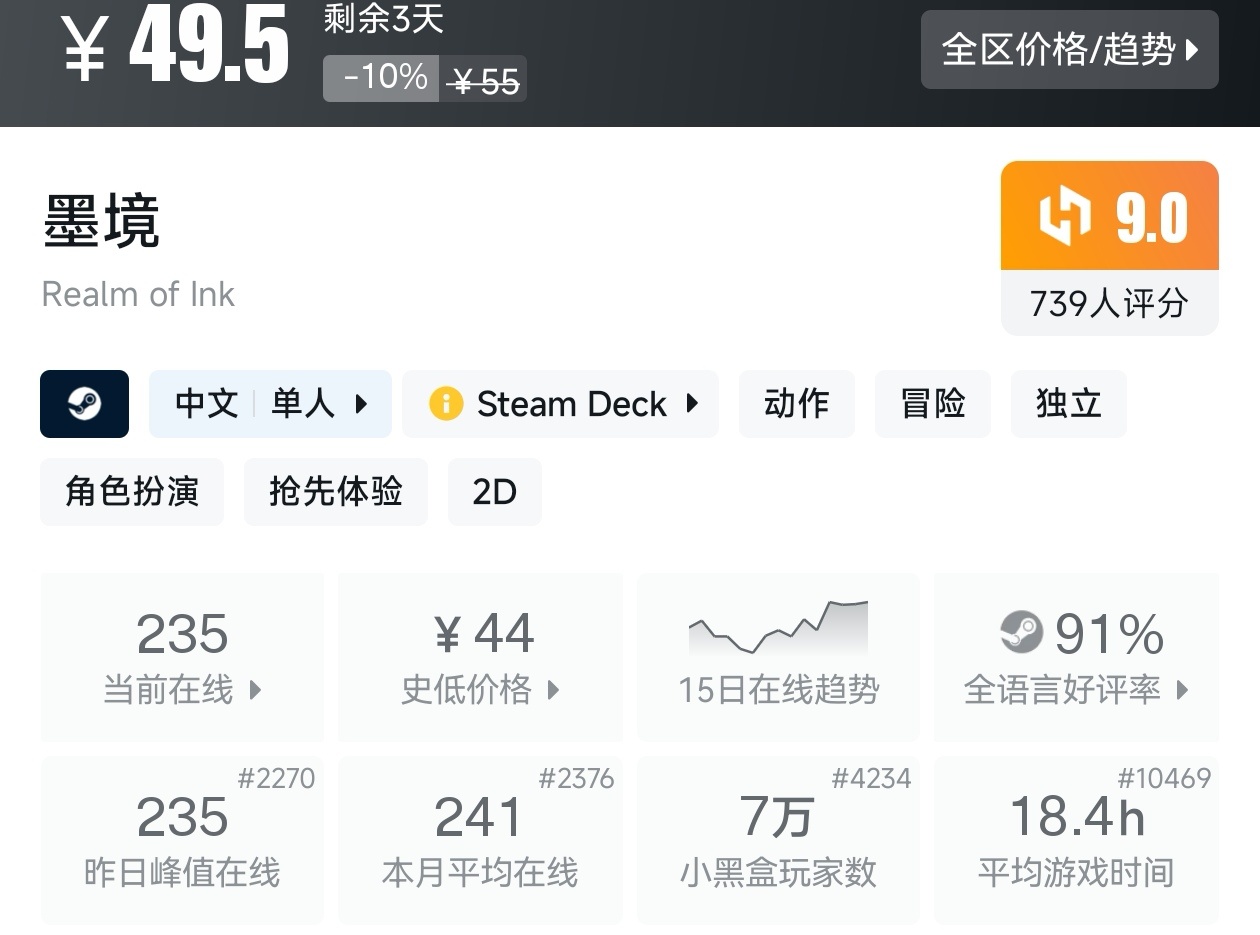Open the 739人评分 rating count

1109,303
